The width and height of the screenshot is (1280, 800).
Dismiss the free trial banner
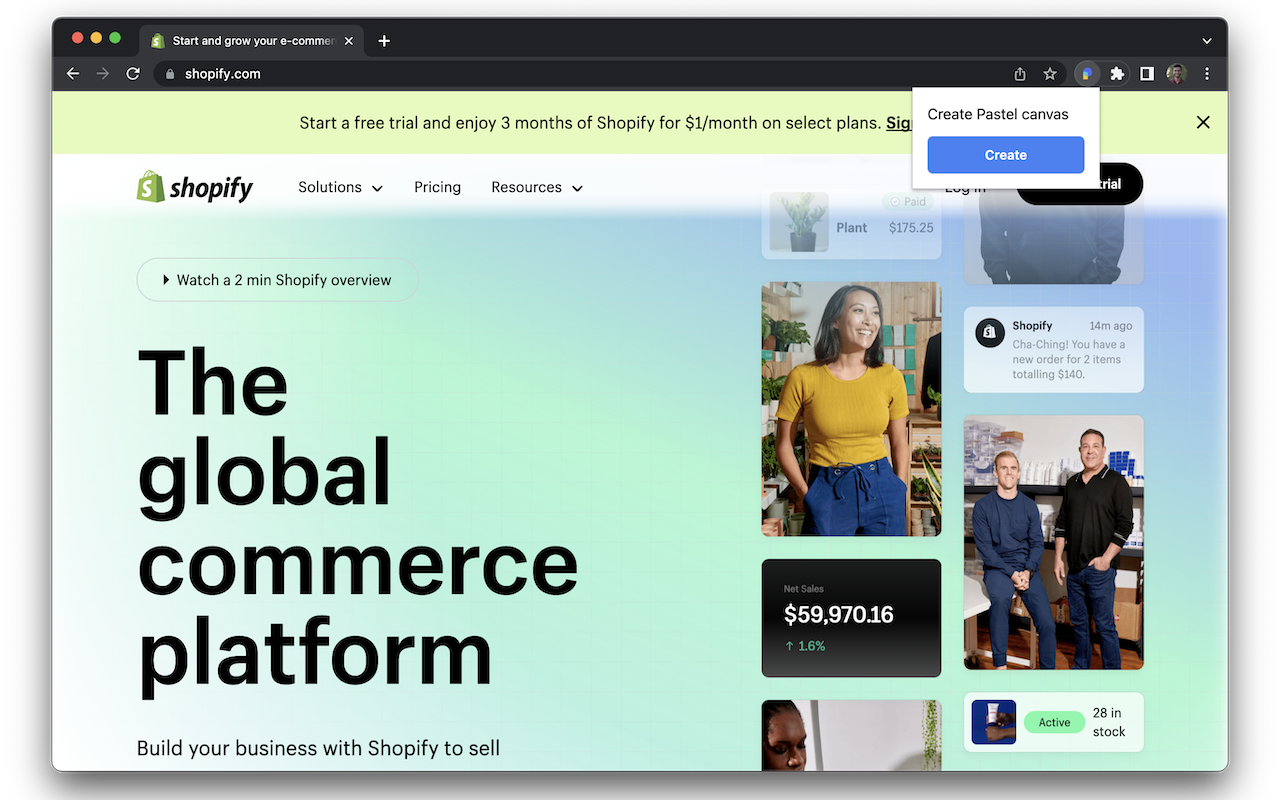[1203, 122]
